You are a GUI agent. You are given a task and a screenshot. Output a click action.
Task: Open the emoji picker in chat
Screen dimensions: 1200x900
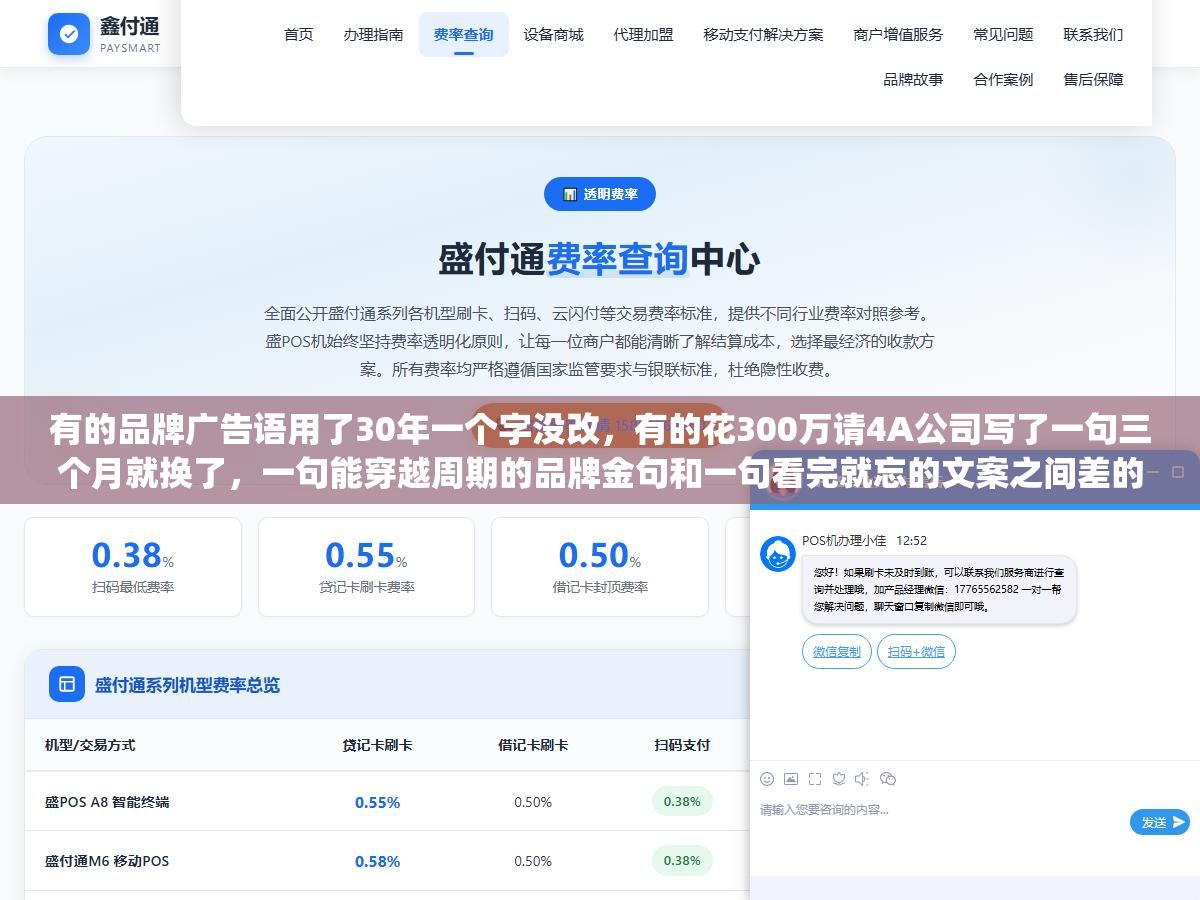(767, 778)
